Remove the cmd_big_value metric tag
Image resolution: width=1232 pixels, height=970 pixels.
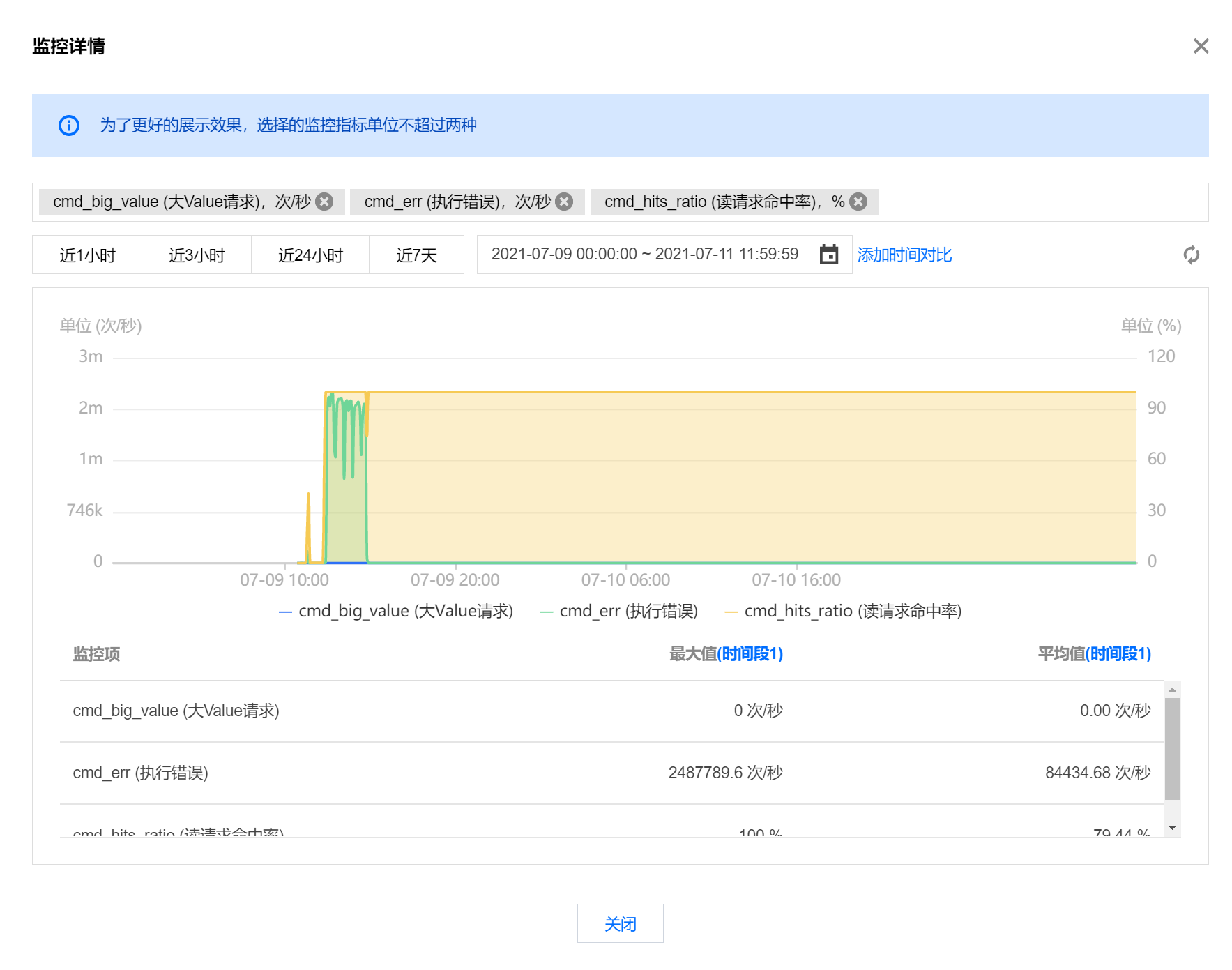324,202
